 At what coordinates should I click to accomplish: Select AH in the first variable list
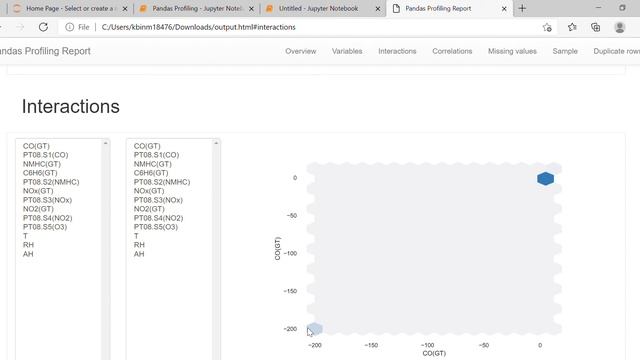point(28,254)
